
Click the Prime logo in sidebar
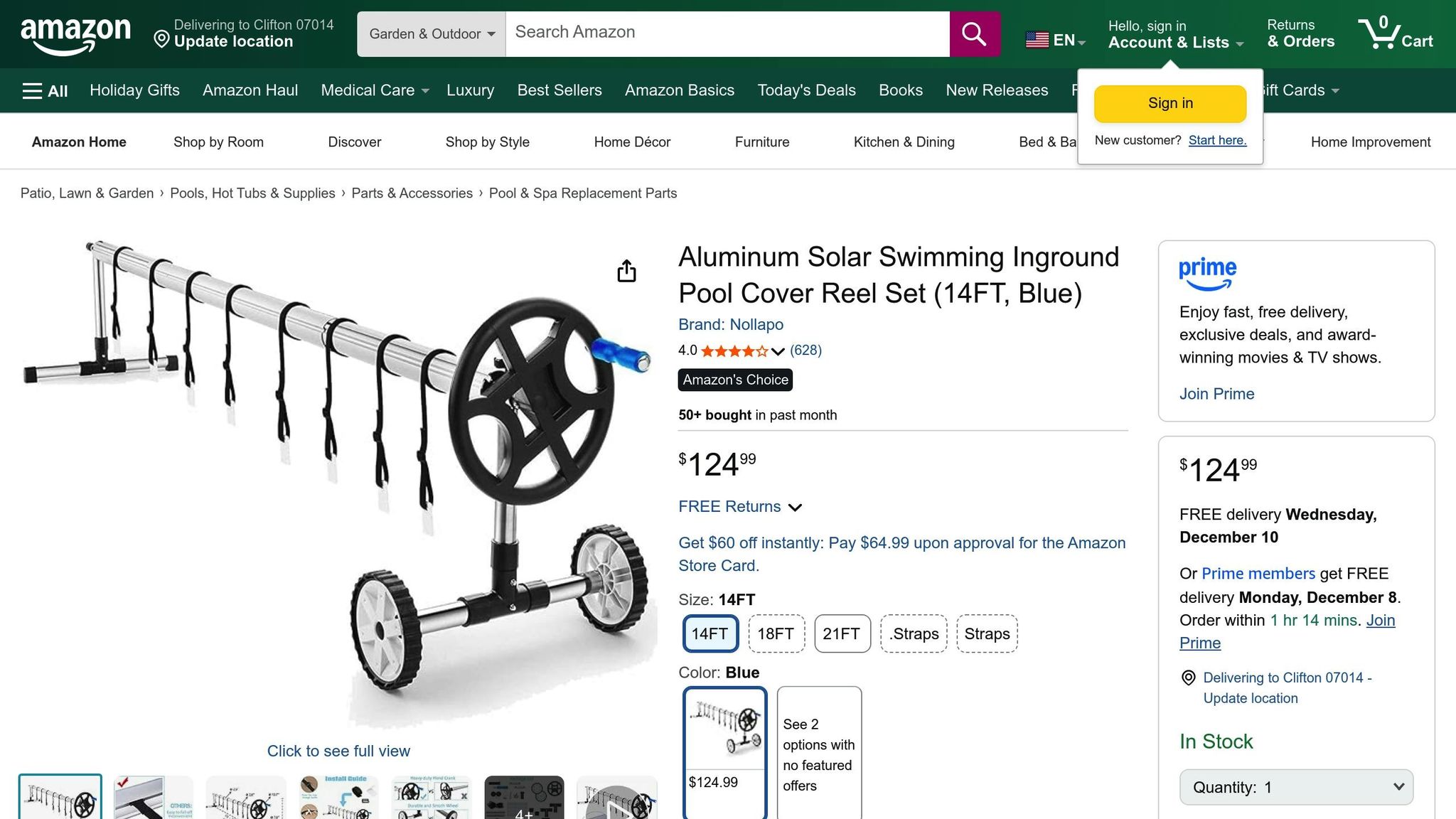pos(1207,273)
